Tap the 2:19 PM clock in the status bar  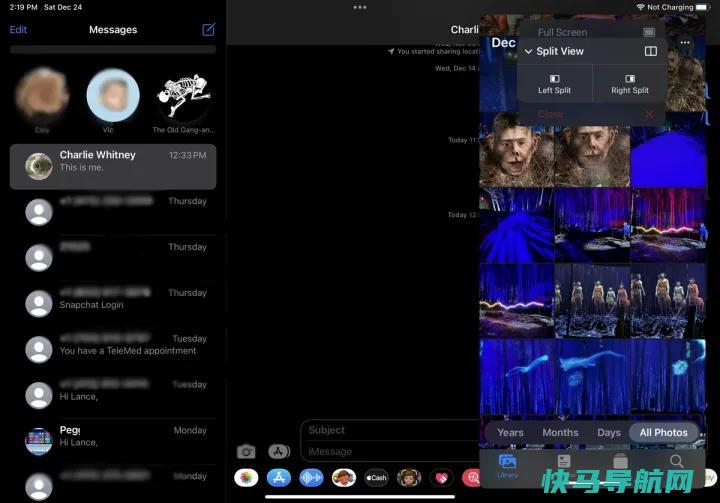tap(23, 7)
